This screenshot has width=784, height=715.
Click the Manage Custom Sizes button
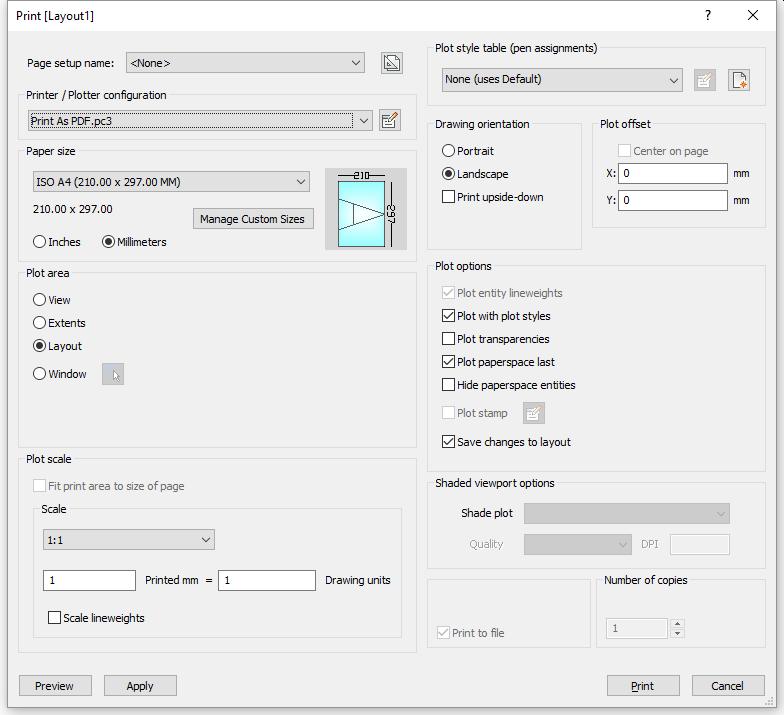tap(252, 219)
